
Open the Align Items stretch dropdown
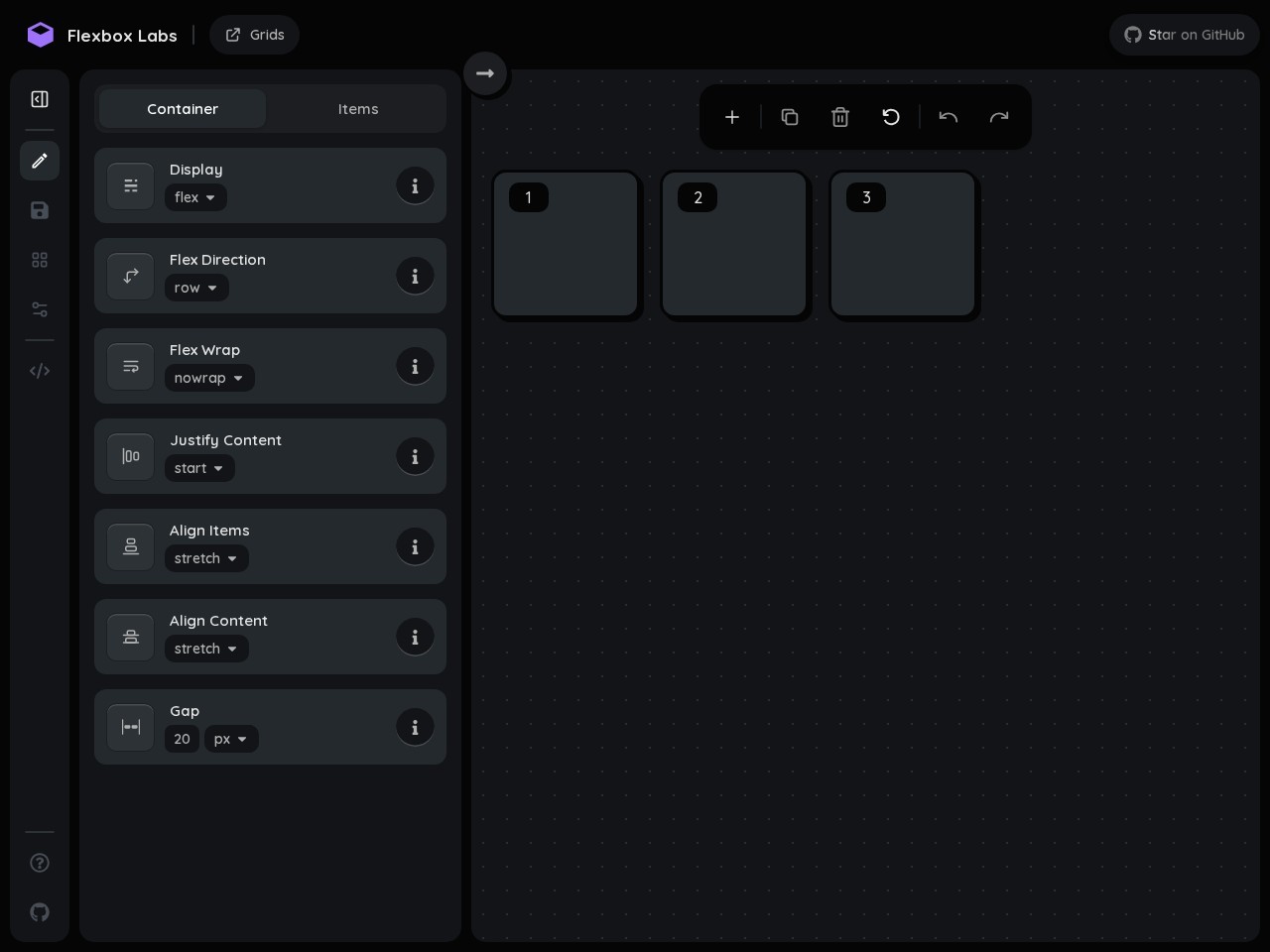(206, 558)
